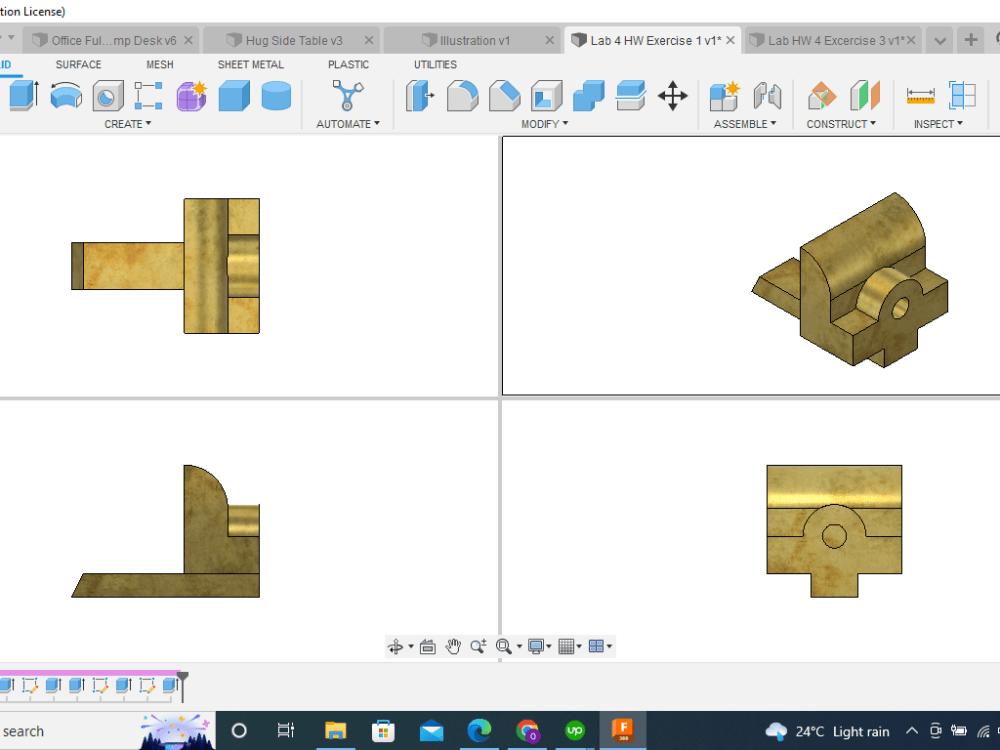Select the Measure tool

click(x=920, y=96)
